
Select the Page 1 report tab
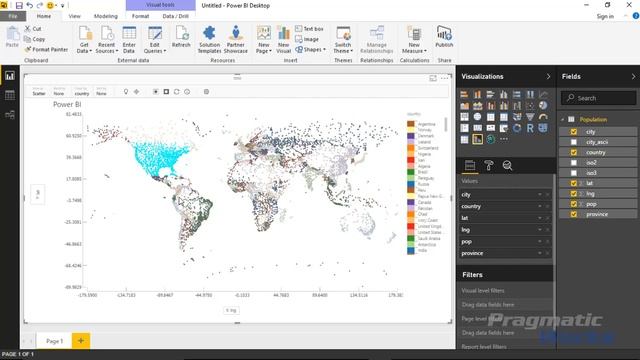[54, 341]
